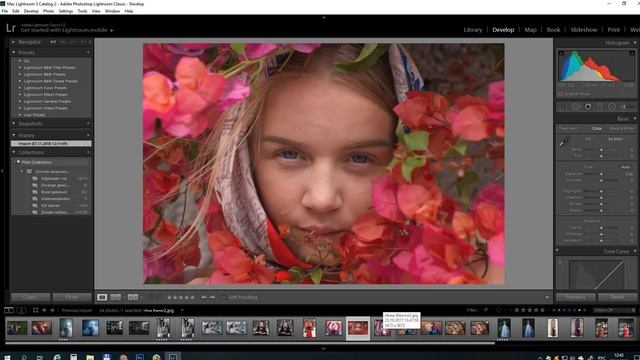The height and width of the screenshot is (360, 640).
Task: Open Grid view from filmstrip bar
Action: pos(36,310)
